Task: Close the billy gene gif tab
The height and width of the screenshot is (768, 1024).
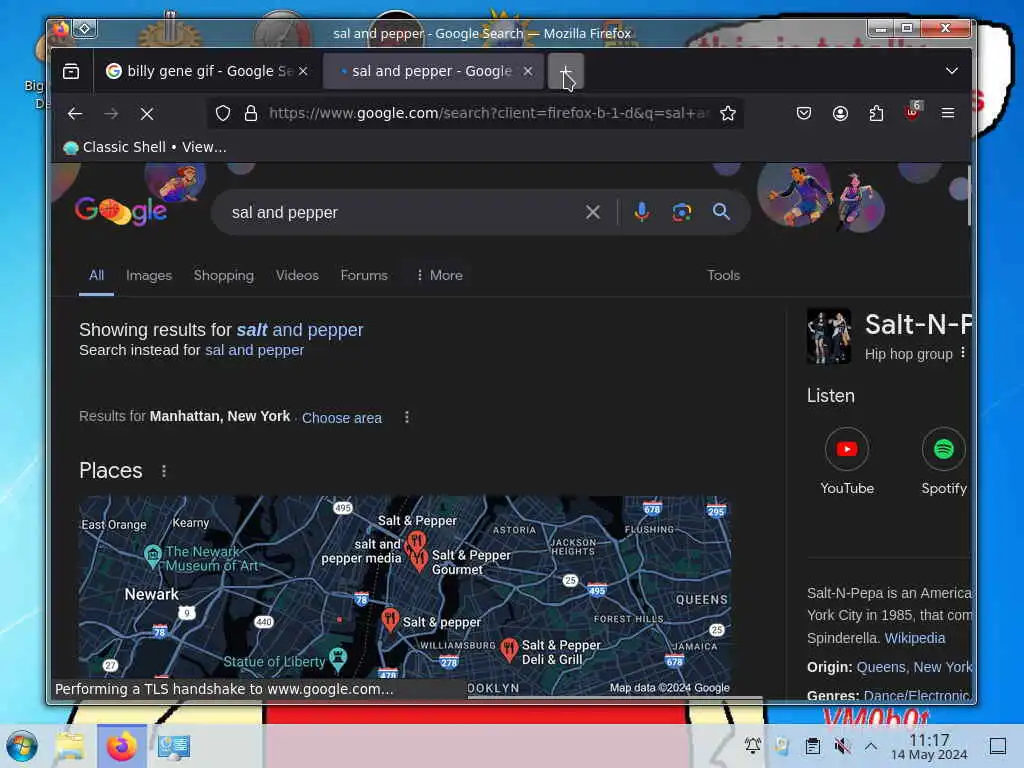Action: pyautogui.click(x=303, y=71)
